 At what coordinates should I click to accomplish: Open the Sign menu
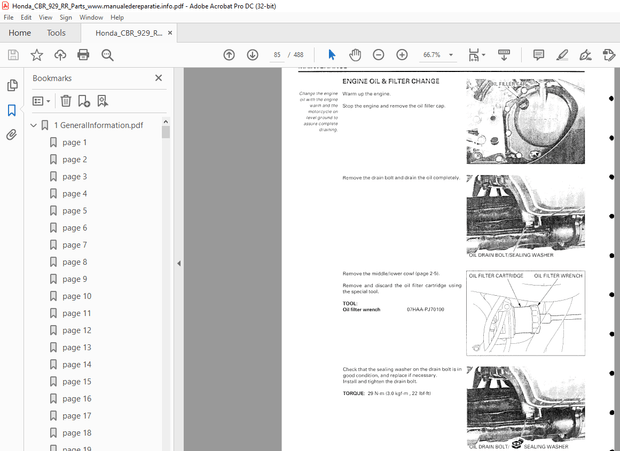tap(66, 17)
